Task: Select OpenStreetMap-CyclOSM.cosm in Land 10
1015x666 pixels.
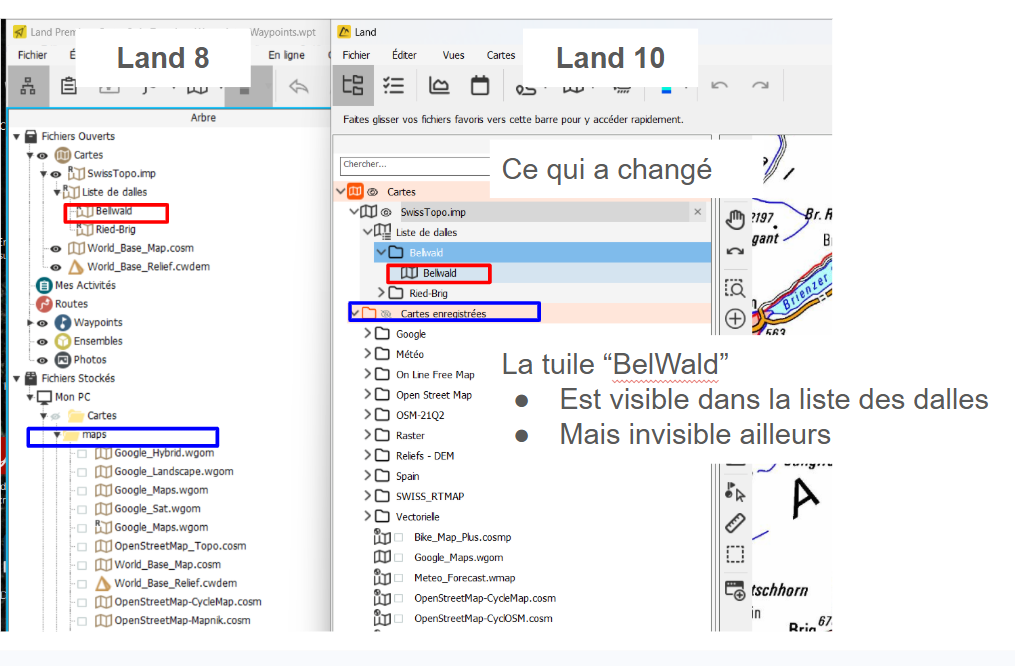Action: pos(483,619)
